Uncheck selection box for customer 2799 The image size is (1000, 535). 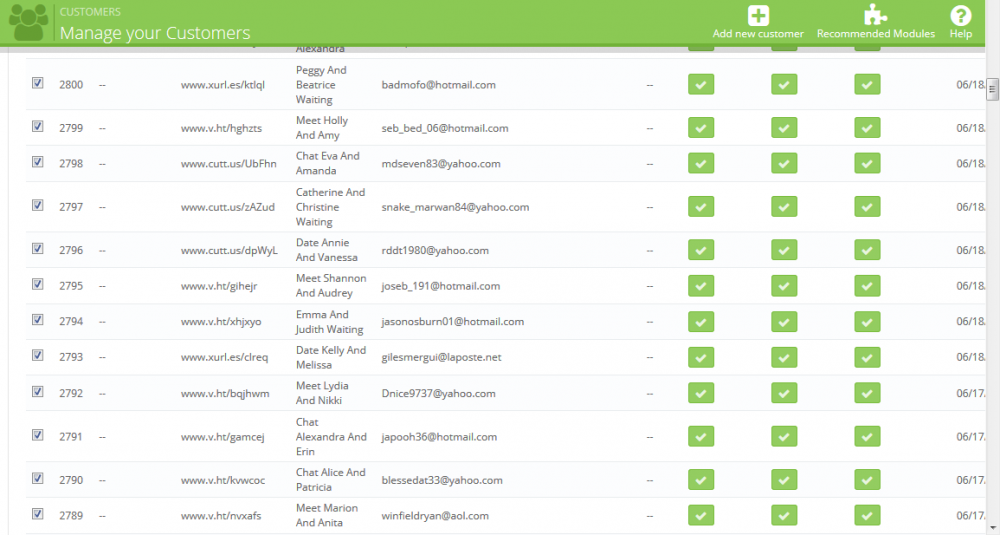[x=38, y=126]
